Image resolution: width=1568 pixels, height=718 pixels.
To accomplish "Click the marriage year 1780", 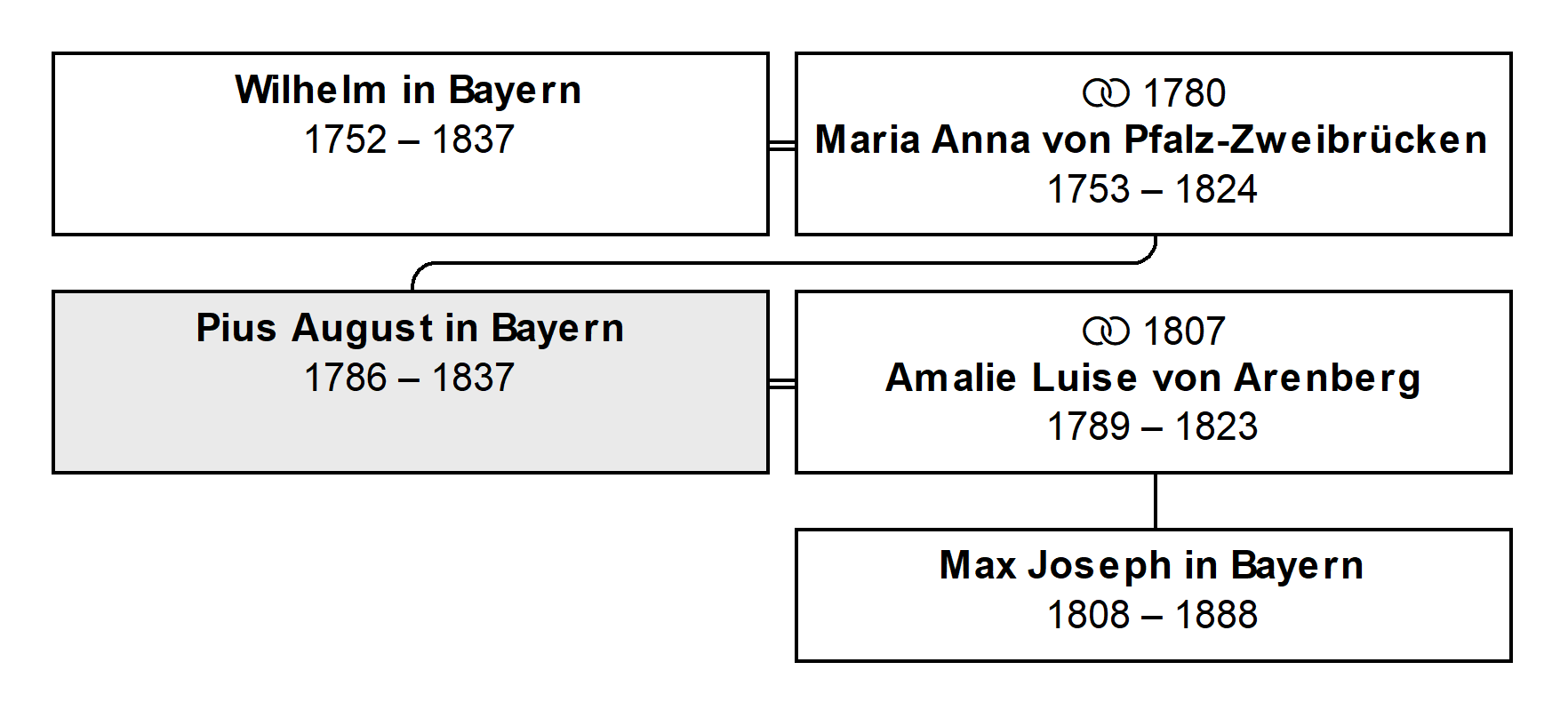I will 1184,93.
